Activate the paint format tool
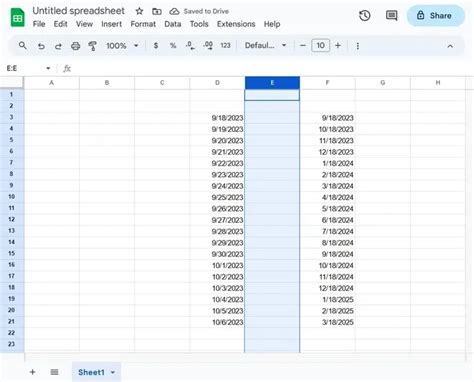474x382 pixels. 92,46
